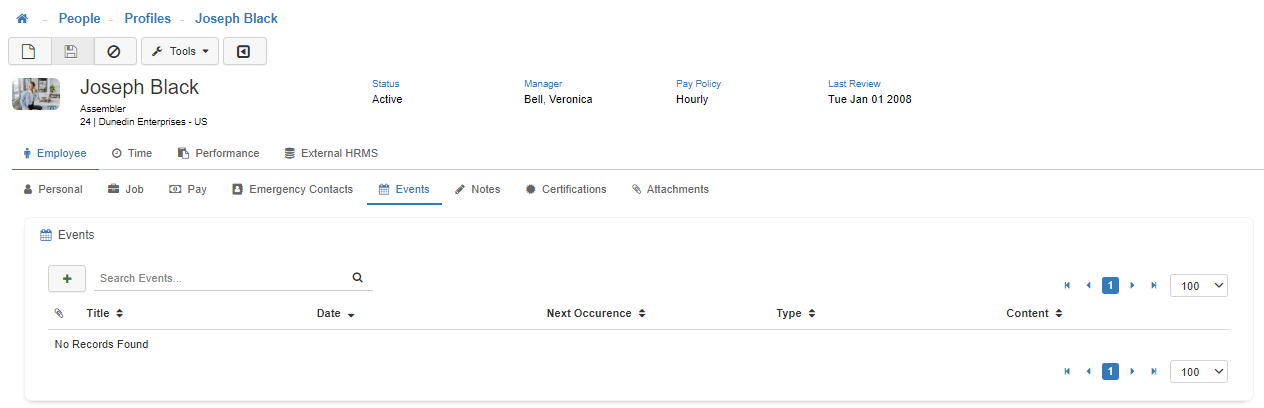
Task: Click the new document toolbar icon
Action: click(29, 51)
